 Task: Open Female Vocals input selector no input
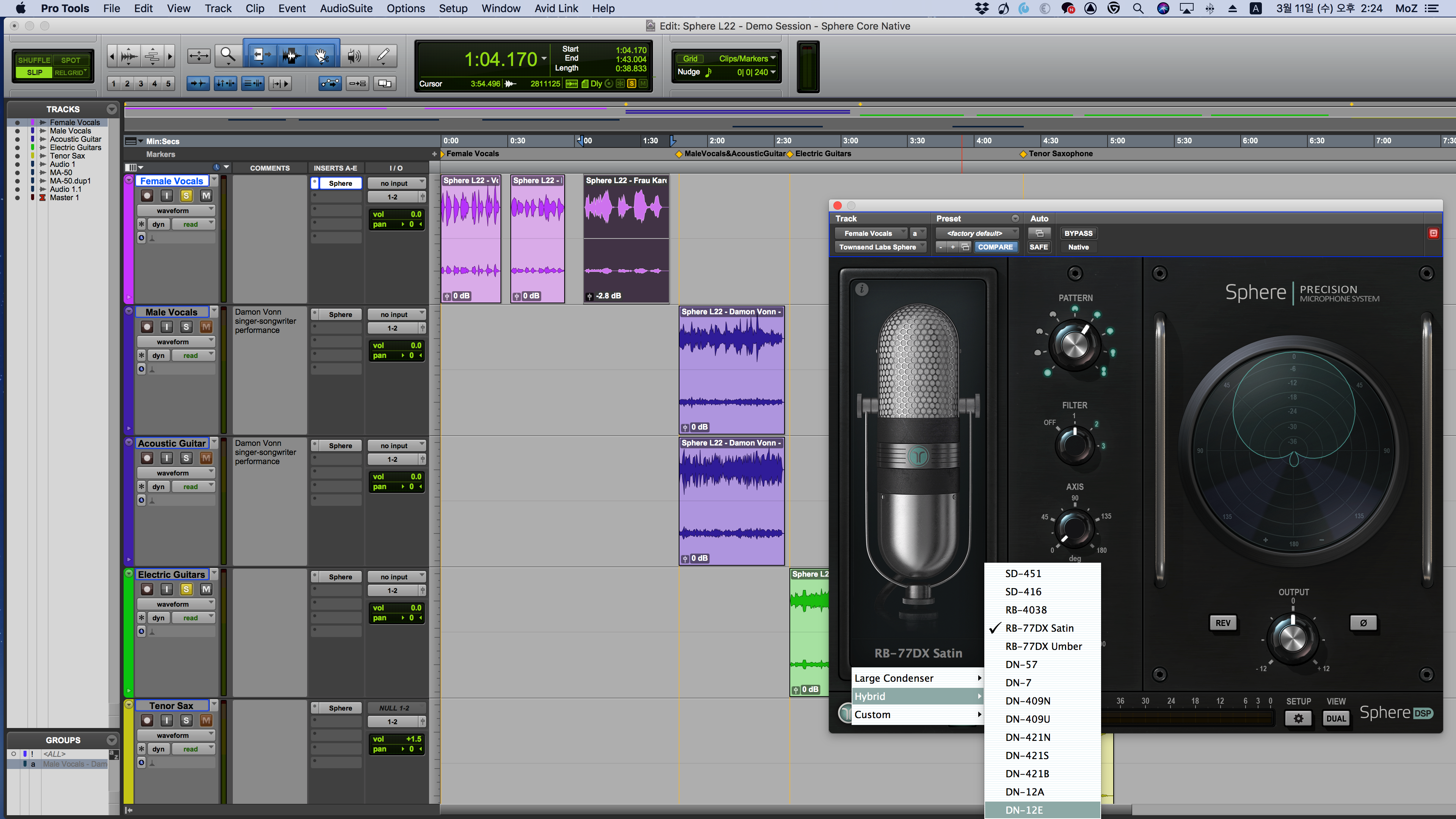[x=396, y=183]
